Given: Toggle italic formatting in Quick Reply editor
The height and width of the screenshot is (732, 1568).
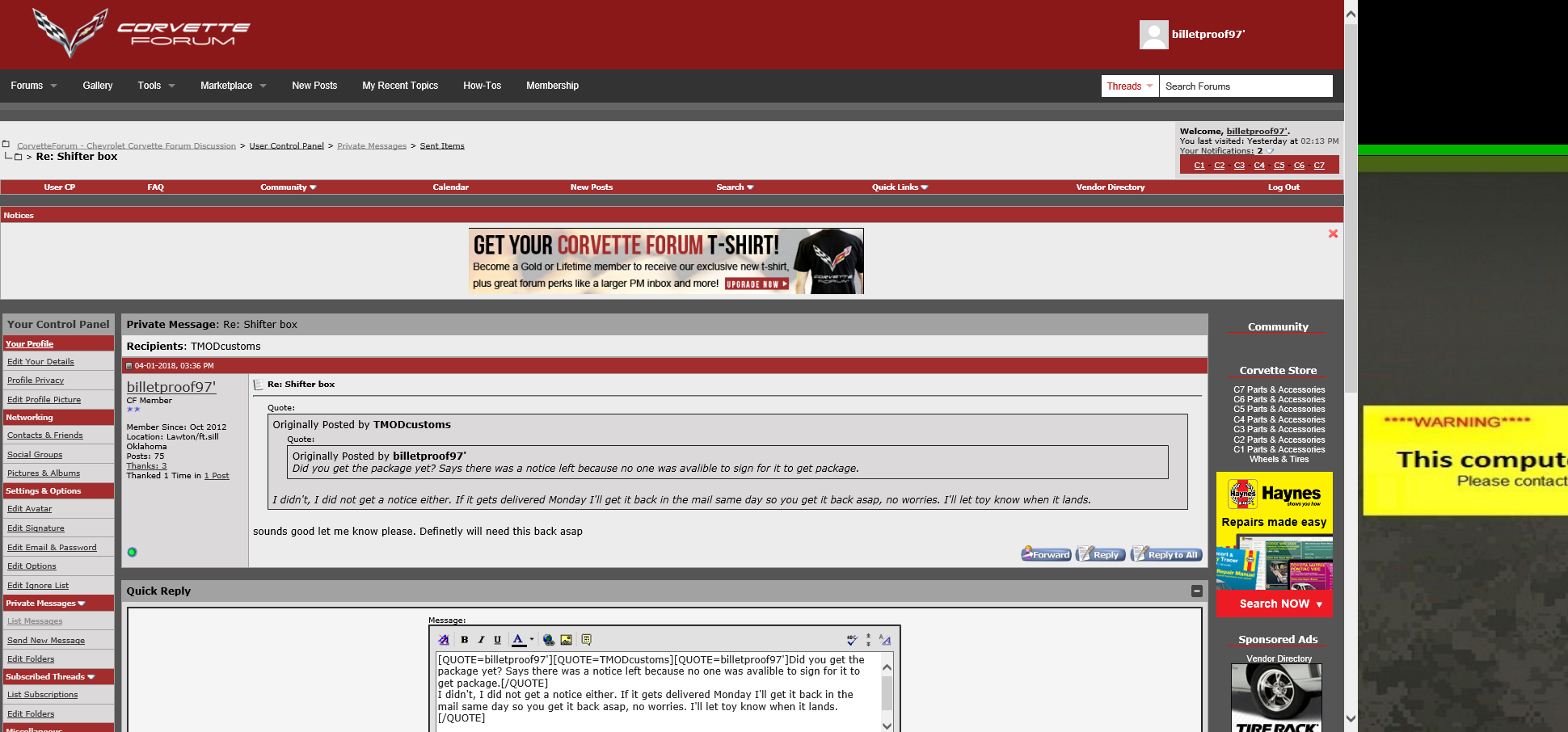Looking at the screenshot, I should 481,640.
